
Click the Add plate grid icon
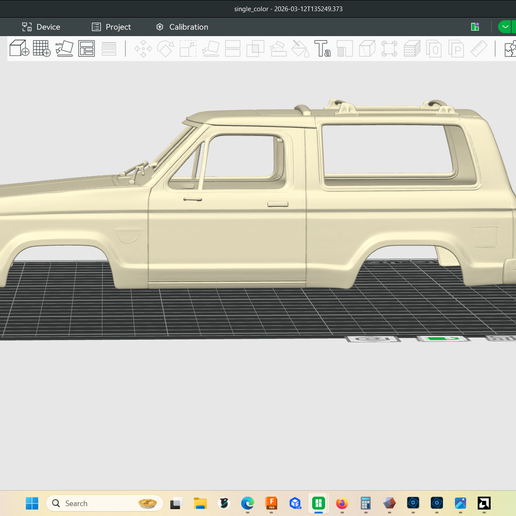pos(42,48)
